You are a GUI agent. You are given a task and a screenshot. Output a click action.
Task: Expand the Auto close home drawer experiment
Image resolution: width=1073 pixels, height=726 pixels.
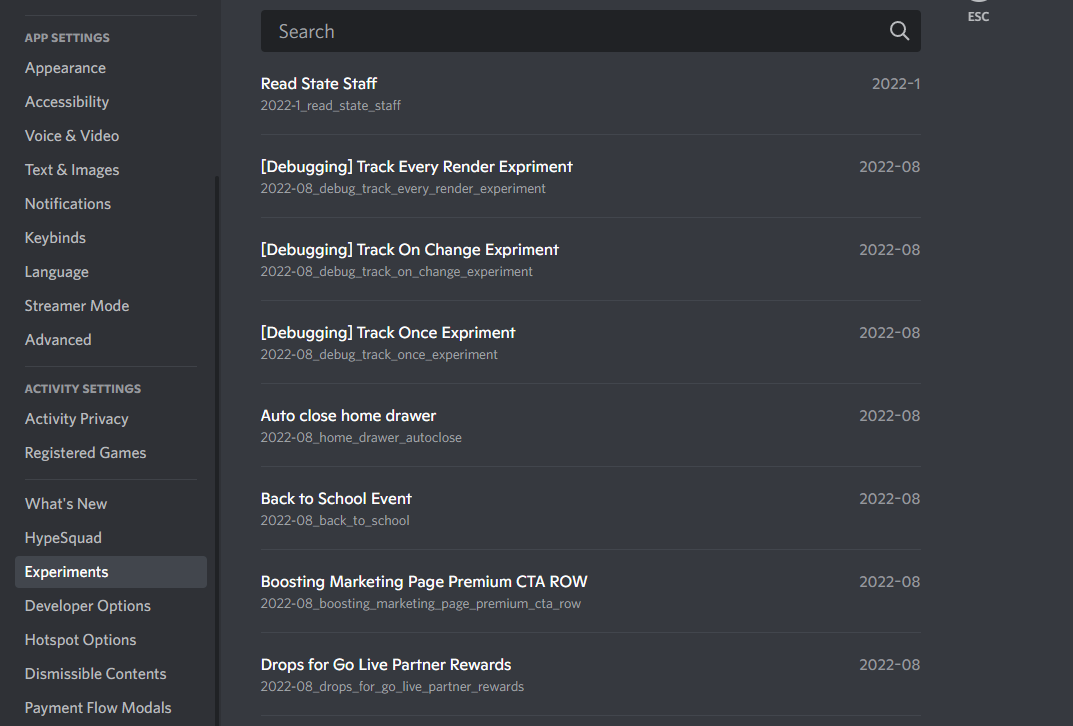click(x=591, y=426)
